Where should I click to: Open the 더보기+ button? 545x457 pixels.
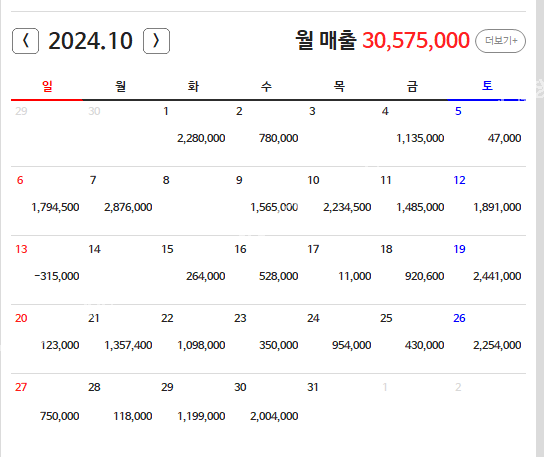coord(501,41)
